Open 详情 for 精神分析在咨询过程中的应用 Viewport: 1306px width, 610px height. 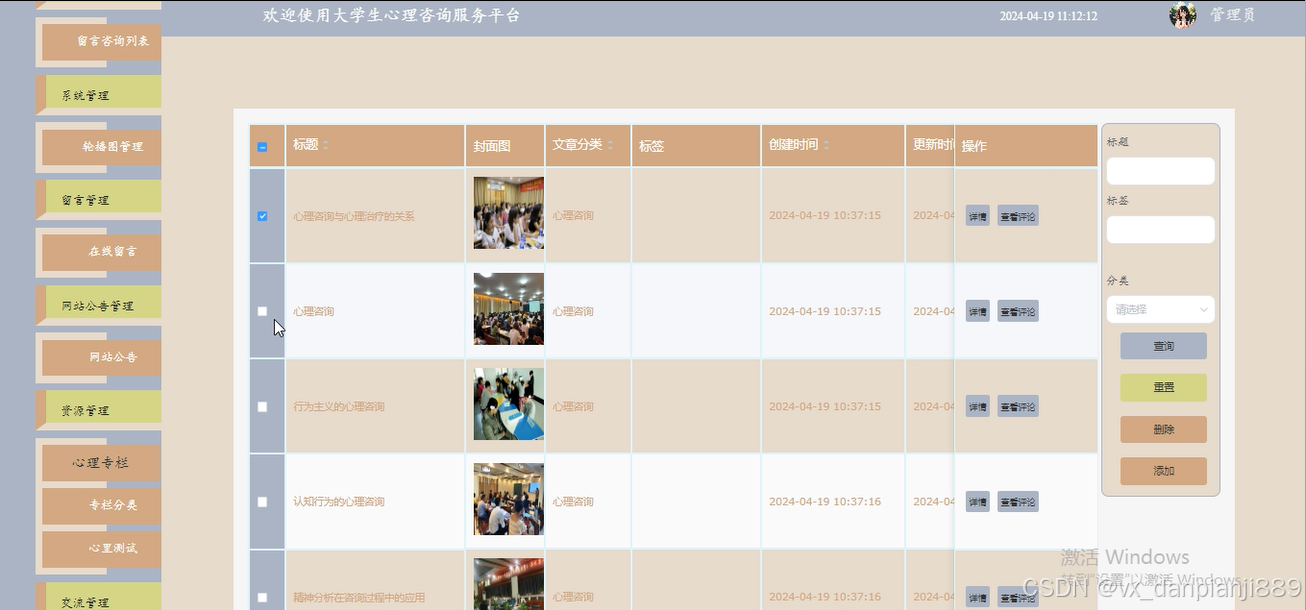pyautogui.click(x=977, y=597)
